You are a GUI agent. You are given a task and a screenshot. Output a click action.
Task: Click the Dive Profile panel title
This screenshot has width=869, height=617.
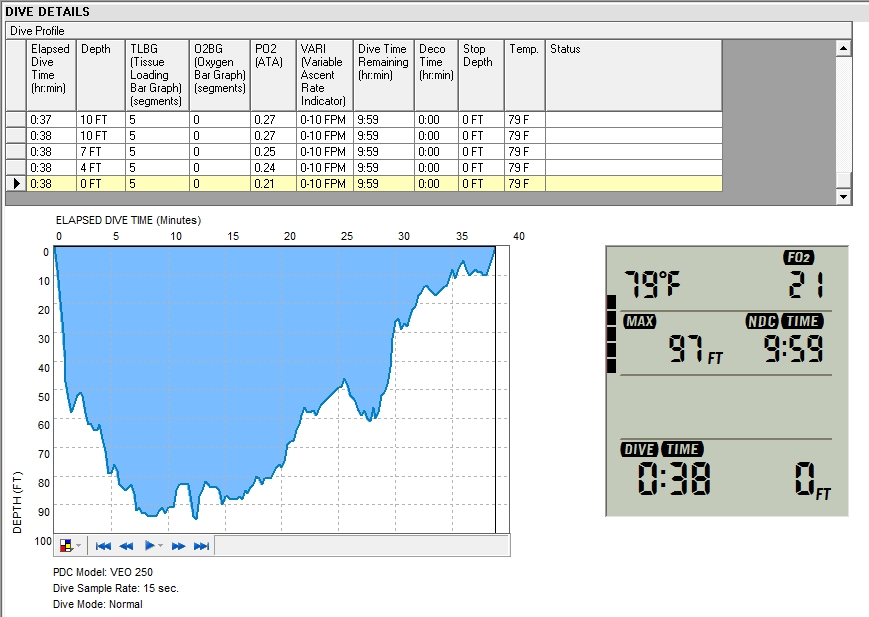pos(37,31)
